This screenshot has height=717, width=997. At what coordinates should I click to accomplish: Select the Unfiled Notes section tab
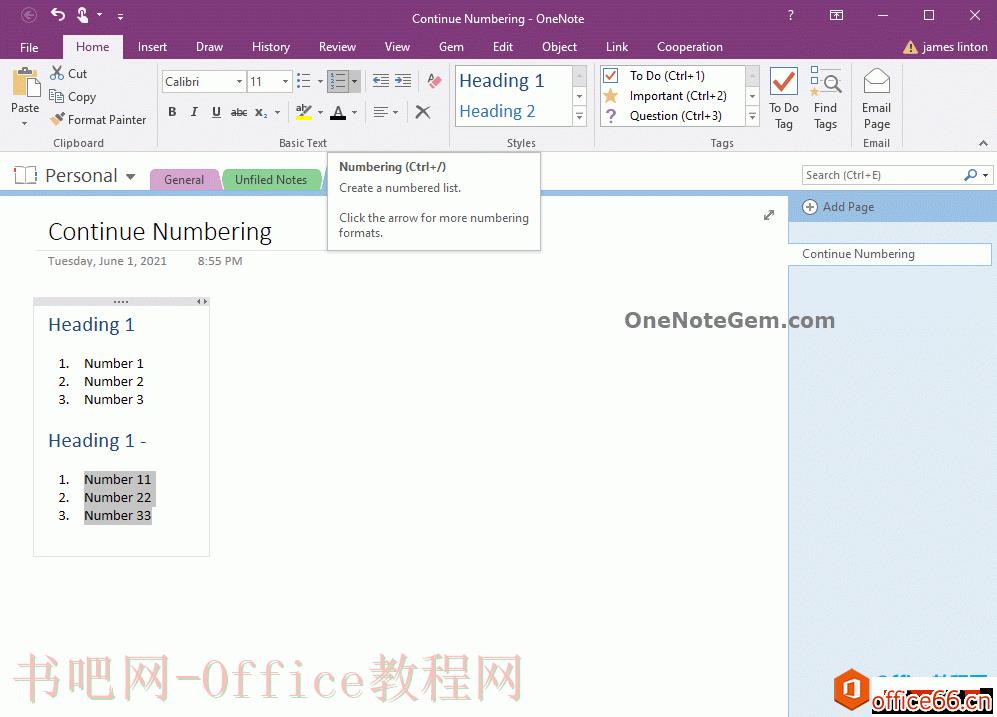[x=271, y=180]
